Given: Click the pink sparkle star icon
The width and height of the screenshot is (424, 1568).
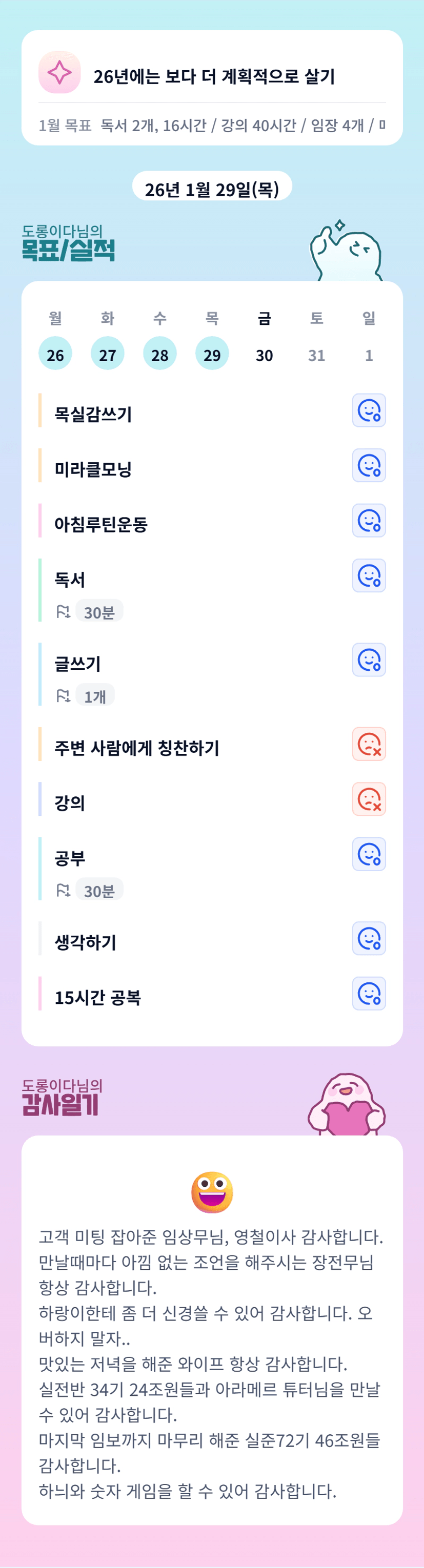Looking at the screenshot, I should point(59,72).
